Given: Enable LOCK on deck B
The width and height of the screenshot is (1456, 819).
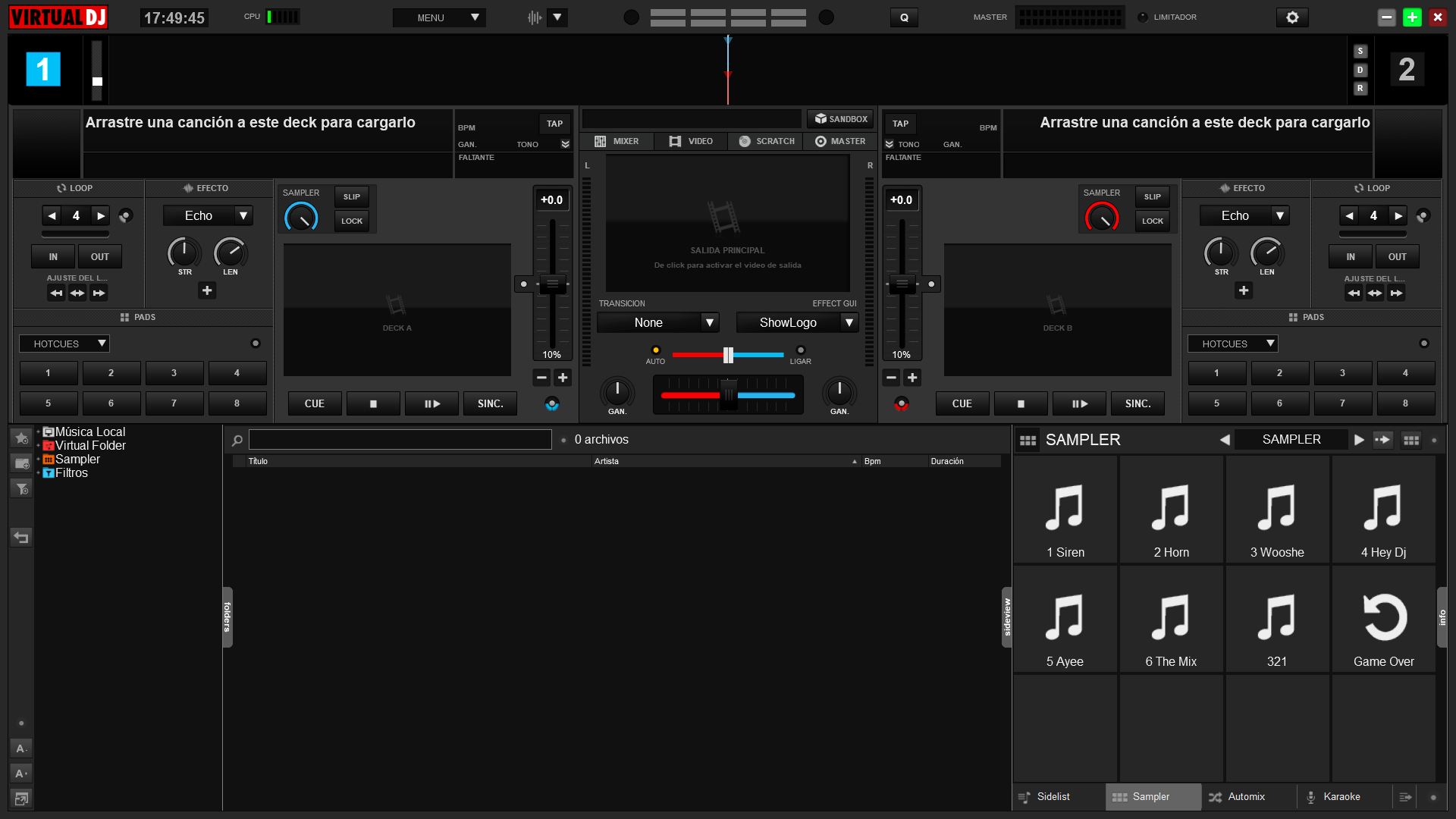Looking at the screenshot, I should point(1152,221).
